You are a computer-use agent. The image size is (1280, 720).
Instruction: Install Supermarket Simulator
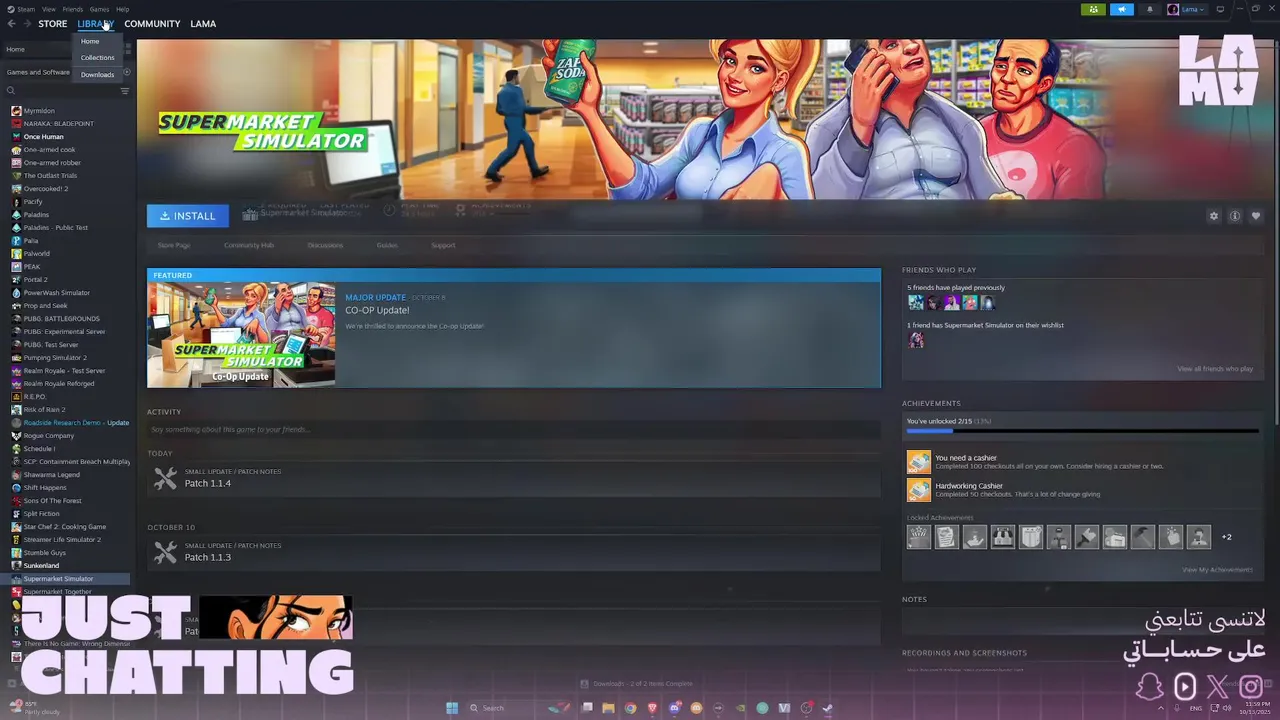(188, 216)
